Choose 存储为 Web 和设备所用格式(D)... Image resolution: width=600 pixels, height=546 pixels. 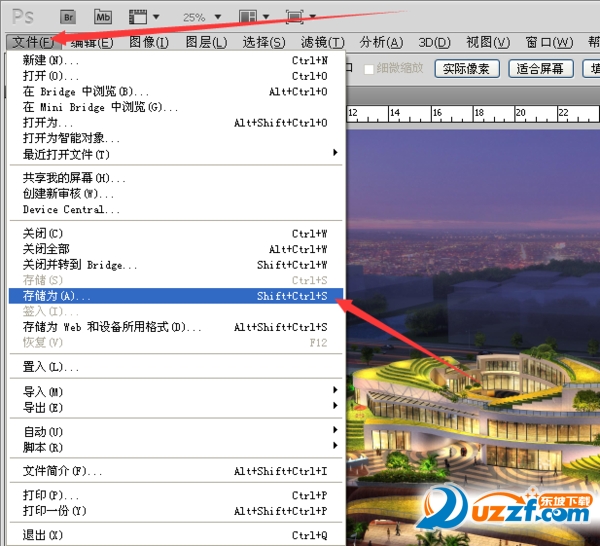(176, 327)
